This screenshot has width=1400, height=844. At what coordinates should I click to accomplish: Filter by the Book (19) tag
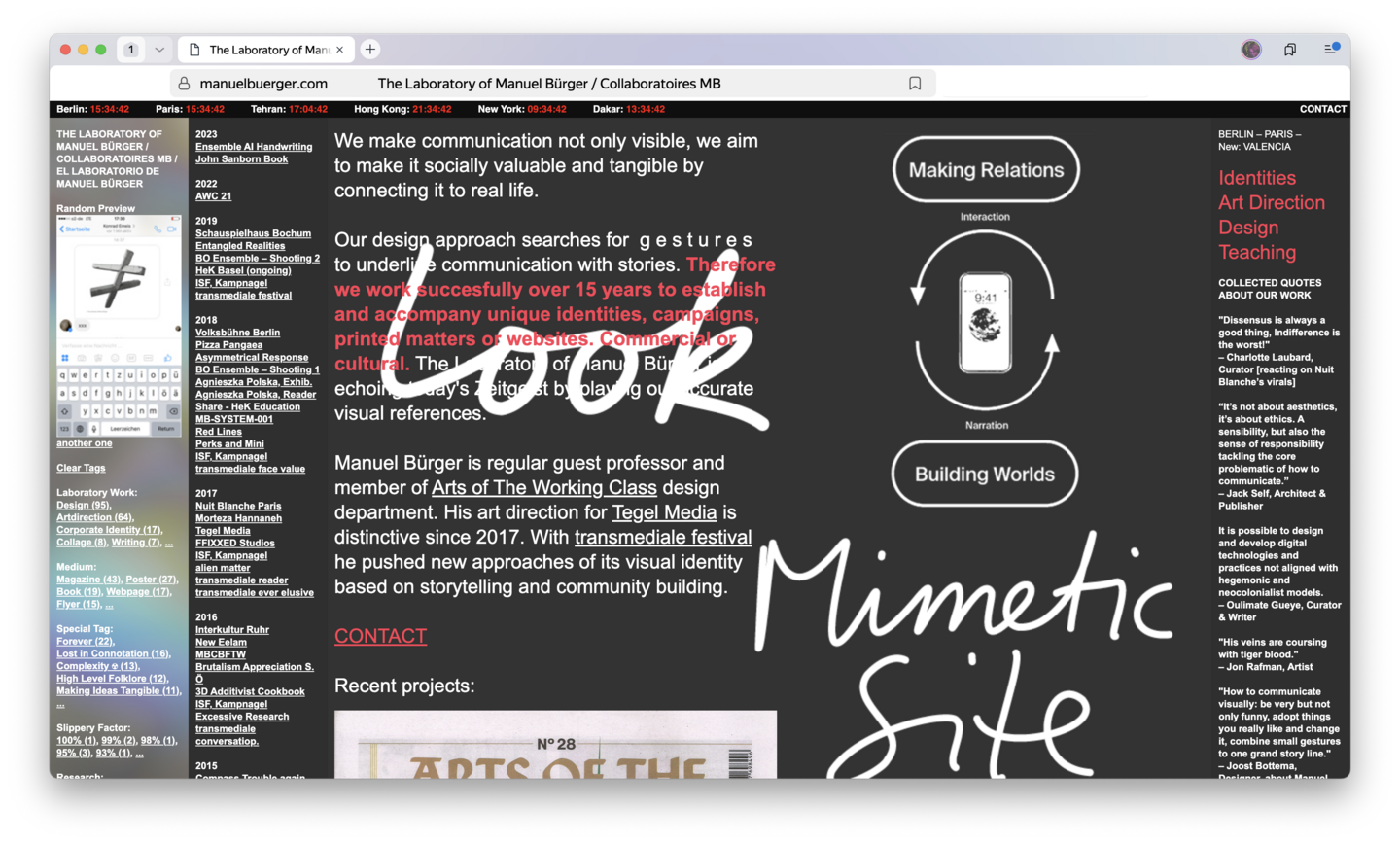[x=79, y=592]
